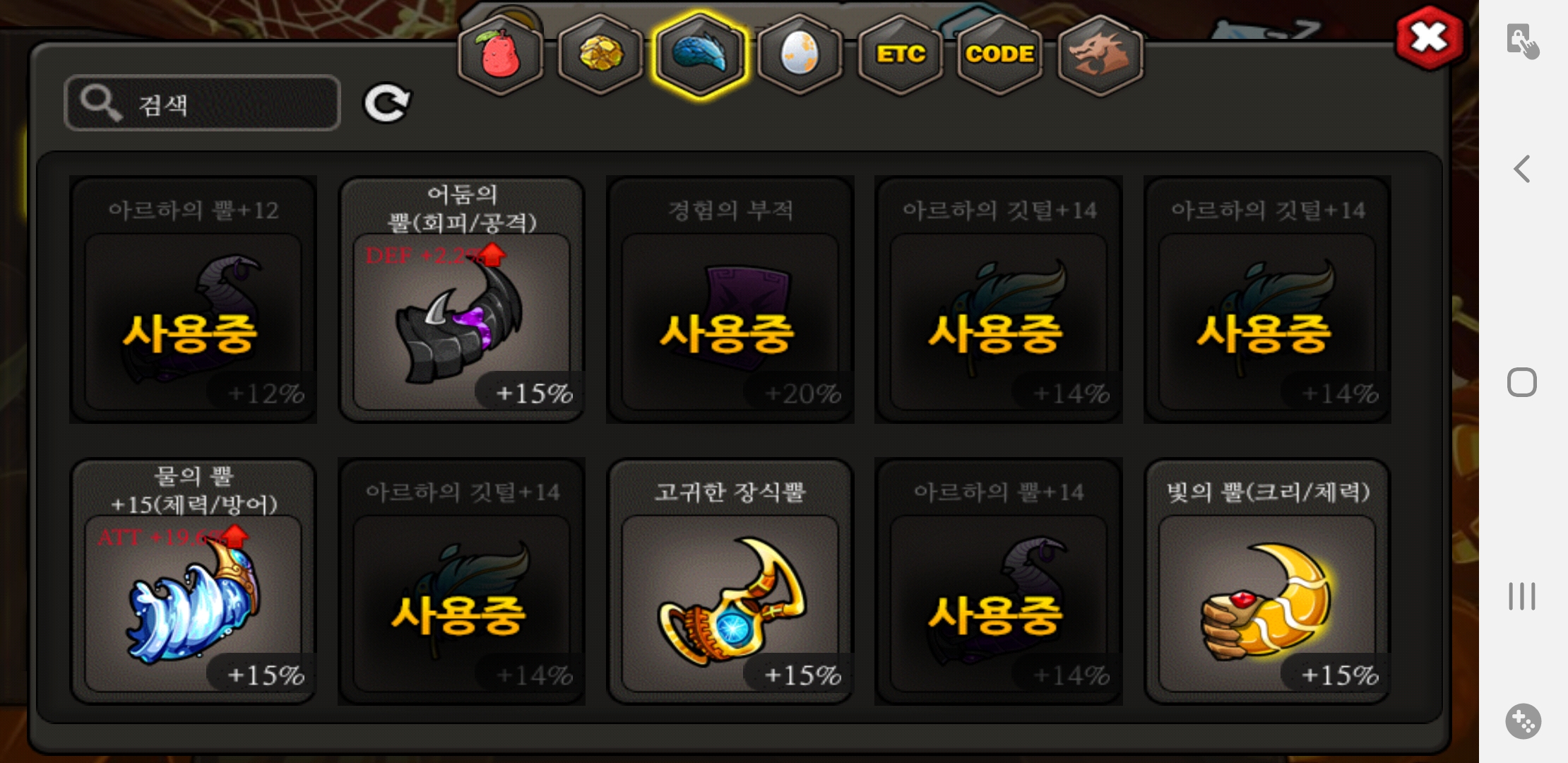
Task: Switch to the ETC tab
Action: (901, 55)
